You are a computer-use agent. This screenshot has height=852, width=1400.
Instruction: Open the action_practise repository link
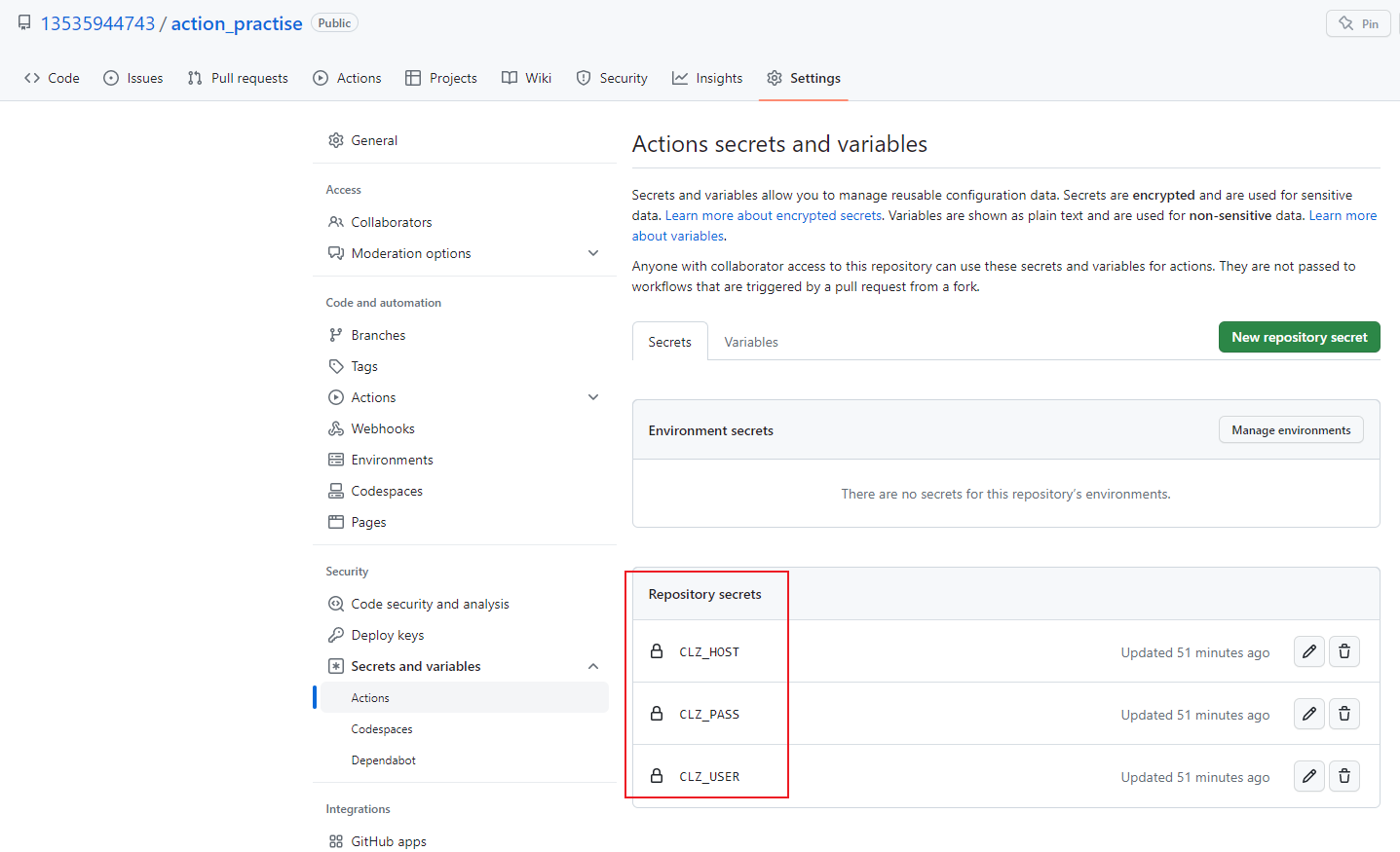[x=237, y=23]
